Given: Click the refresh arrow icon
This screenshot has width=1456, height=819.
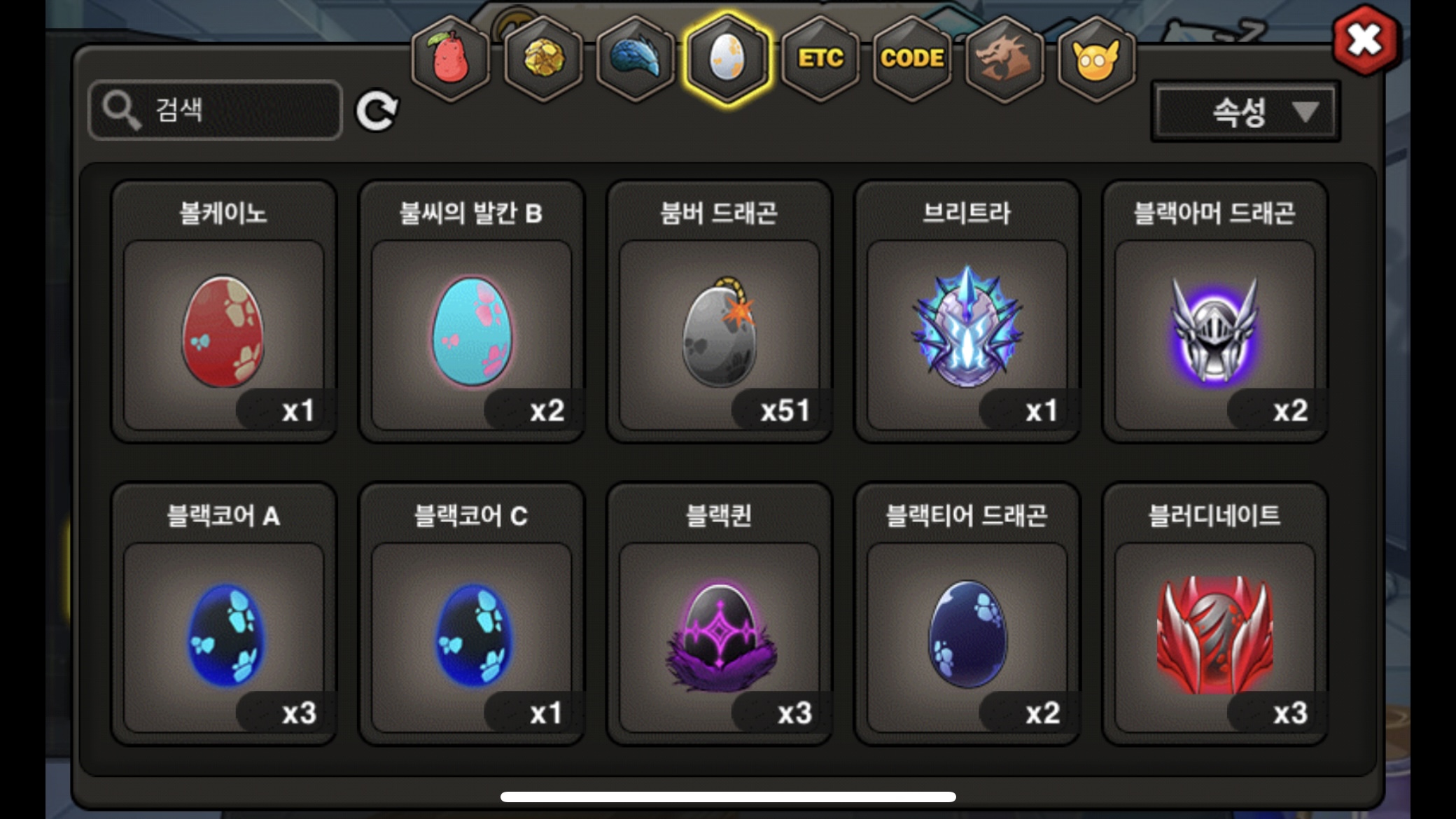Looking at the screenshot, I should (377, 111).
